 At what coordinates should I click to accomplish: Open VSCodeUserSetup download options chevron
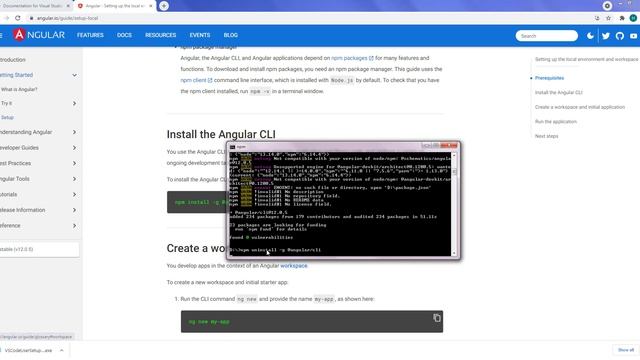tap(62, 350)
